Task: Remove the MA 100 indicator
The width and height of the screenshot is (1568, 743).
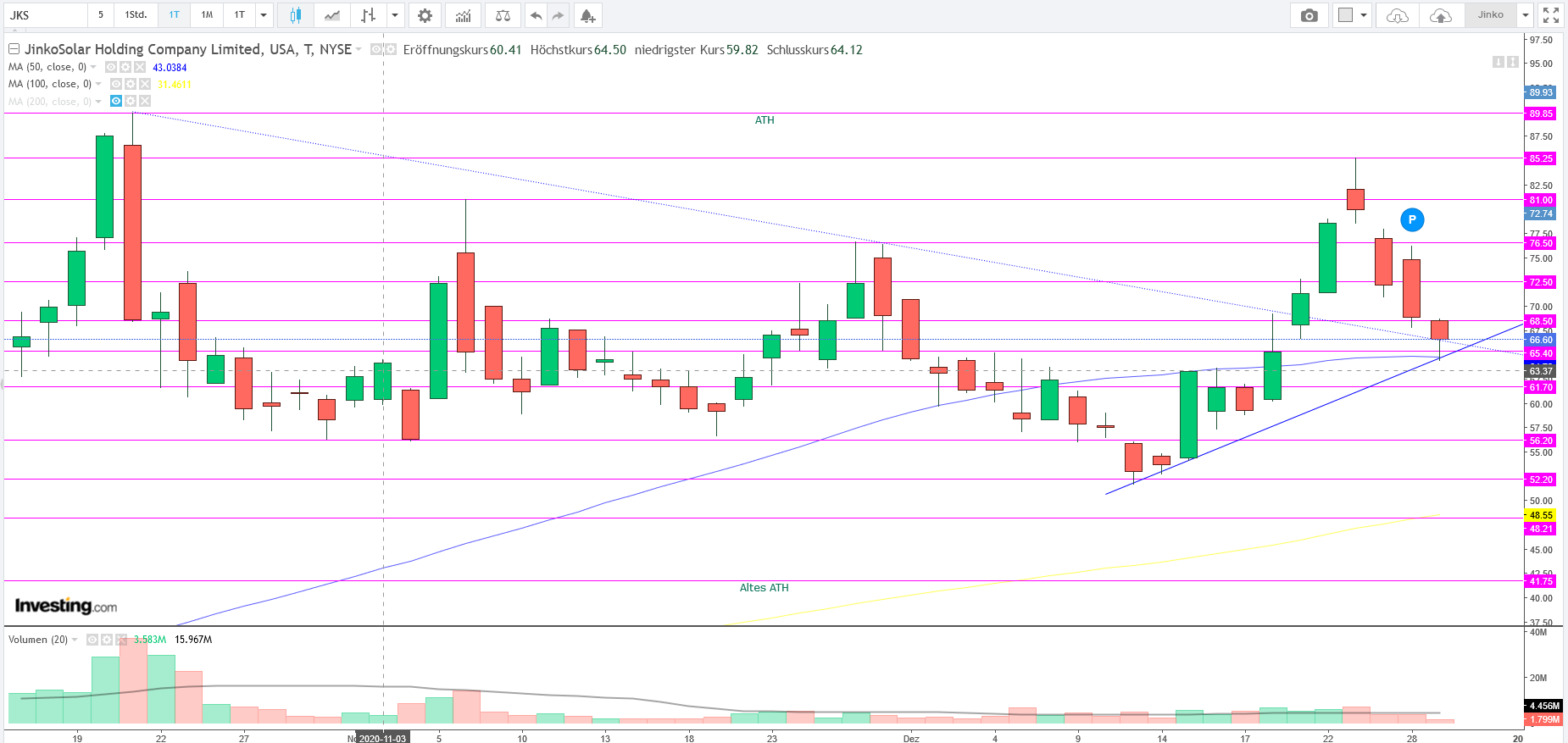Action: point(145,84)
